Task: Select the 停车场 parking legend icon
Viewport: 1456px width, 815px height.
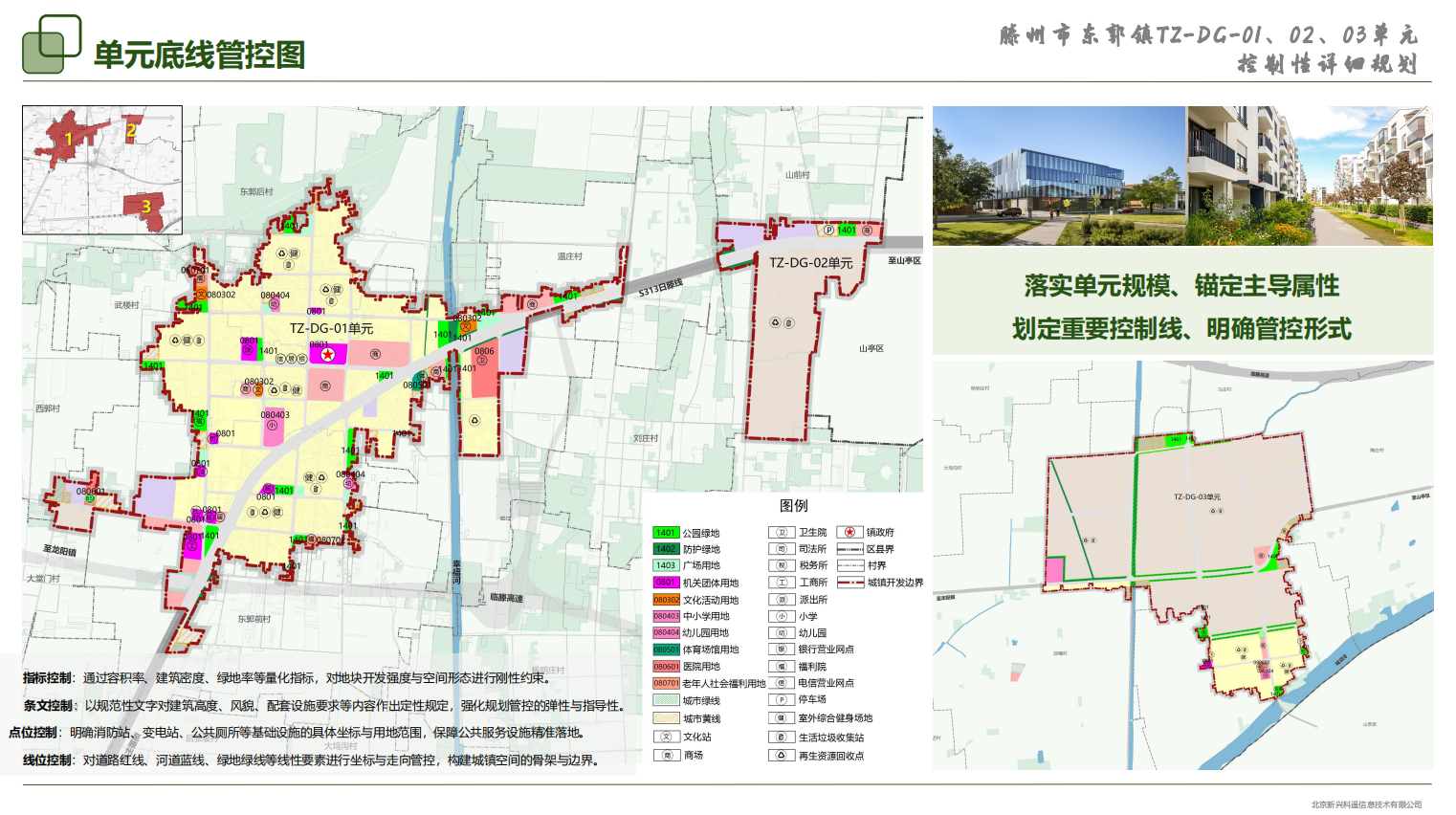Action: (x=782, y=700)
